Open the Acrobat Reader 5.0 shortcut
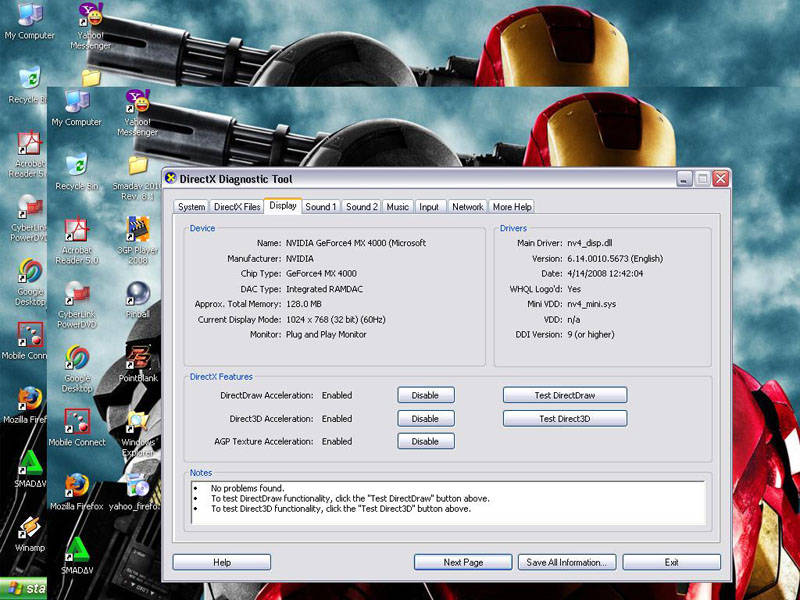This screenshot has height=600, width=800. click(x=77, y=241)
